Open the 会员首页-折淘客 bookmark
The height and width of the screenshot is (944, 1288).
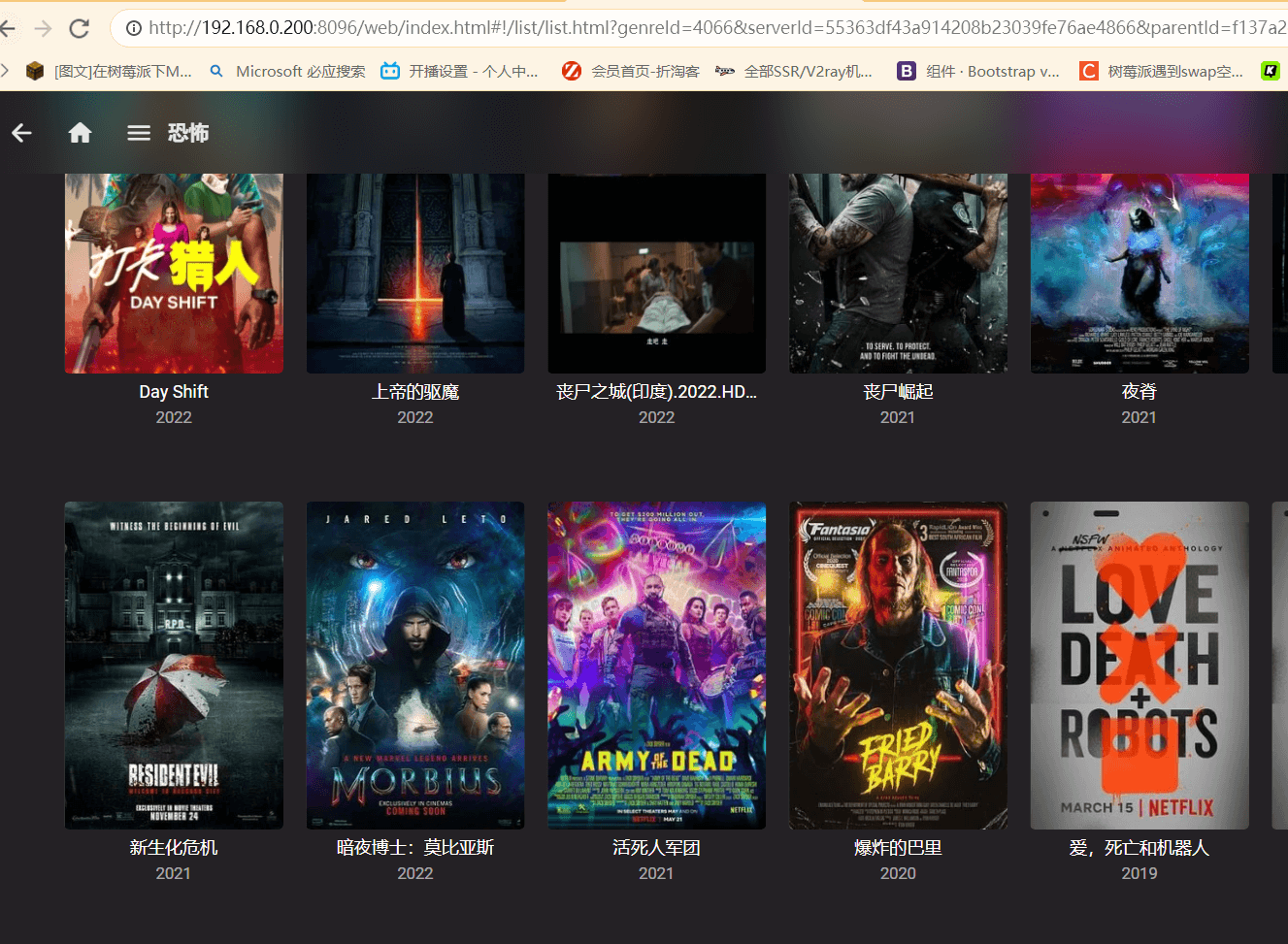(x=631, y=71)
